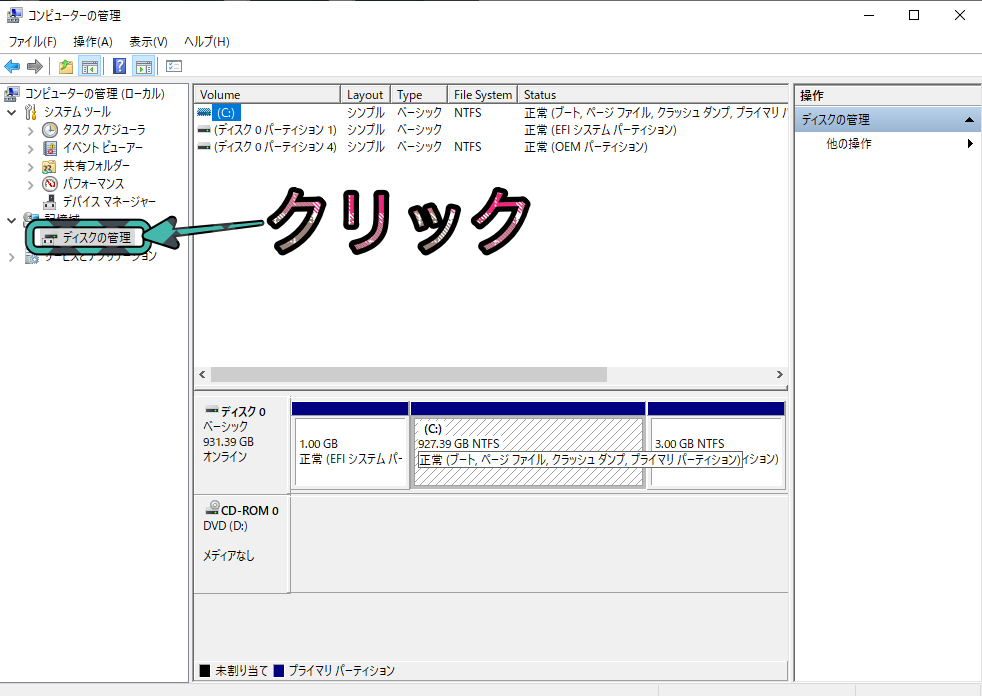Image resolution: width=982 pixels, height=696 pixels.
Task: Close the Computer Management window
Action: pyautogui.click(x=959, y=15)
